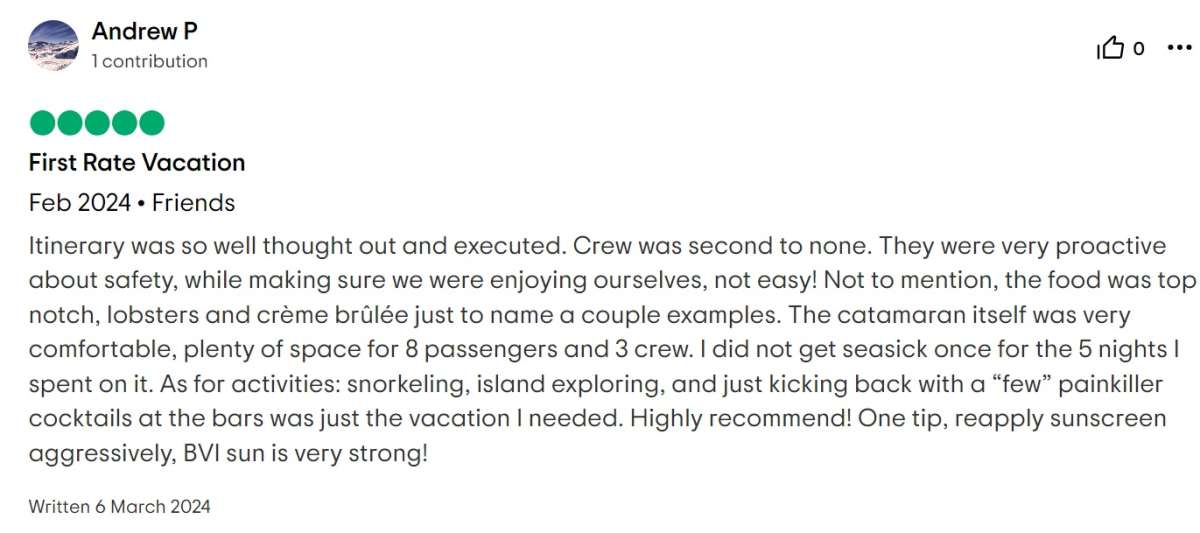
Task: Click the "1 contribution" text
Action: pyautogui.click(x=150, y=61)
